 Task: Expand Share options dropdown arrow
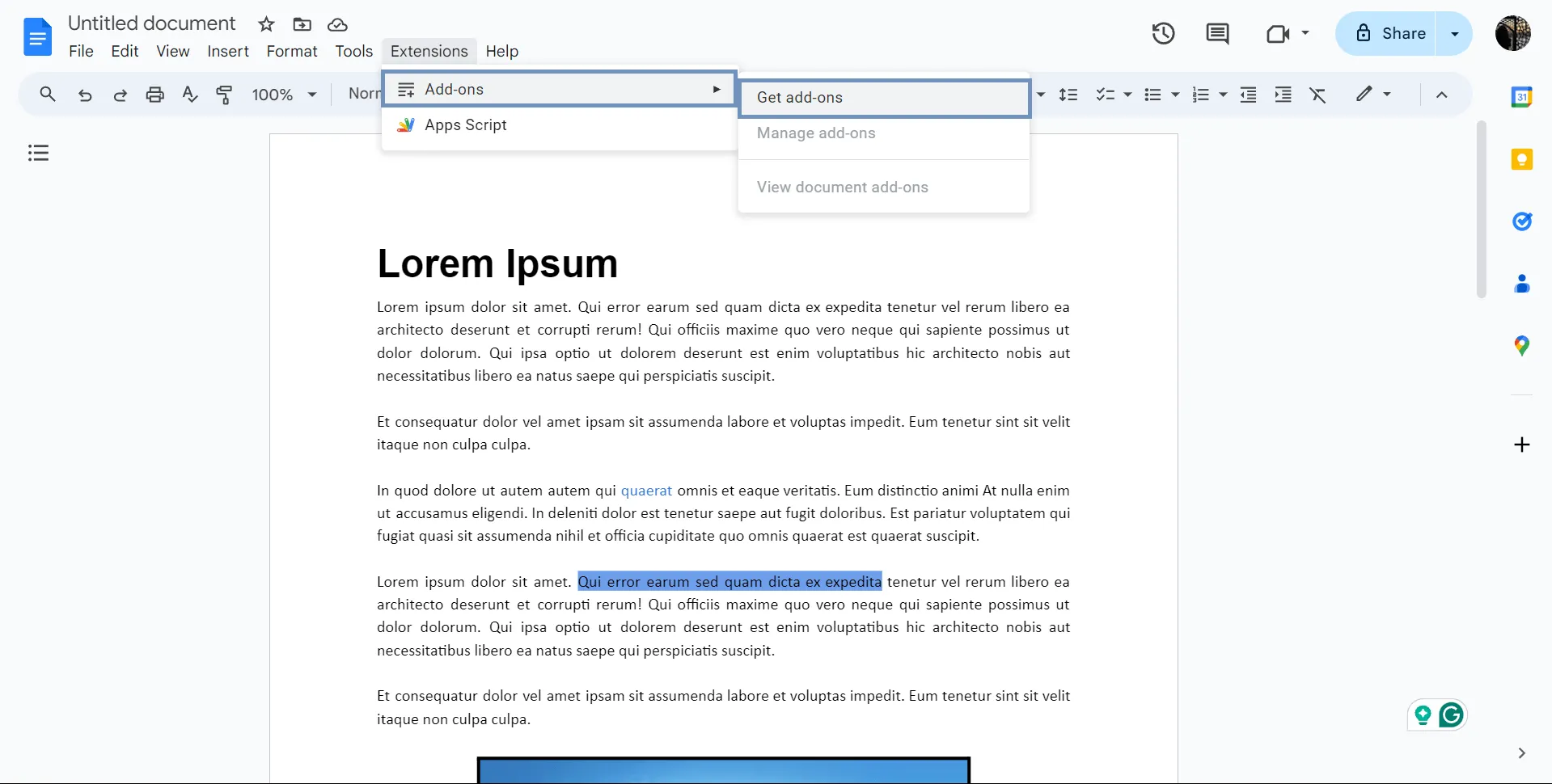pos(1454,33)
